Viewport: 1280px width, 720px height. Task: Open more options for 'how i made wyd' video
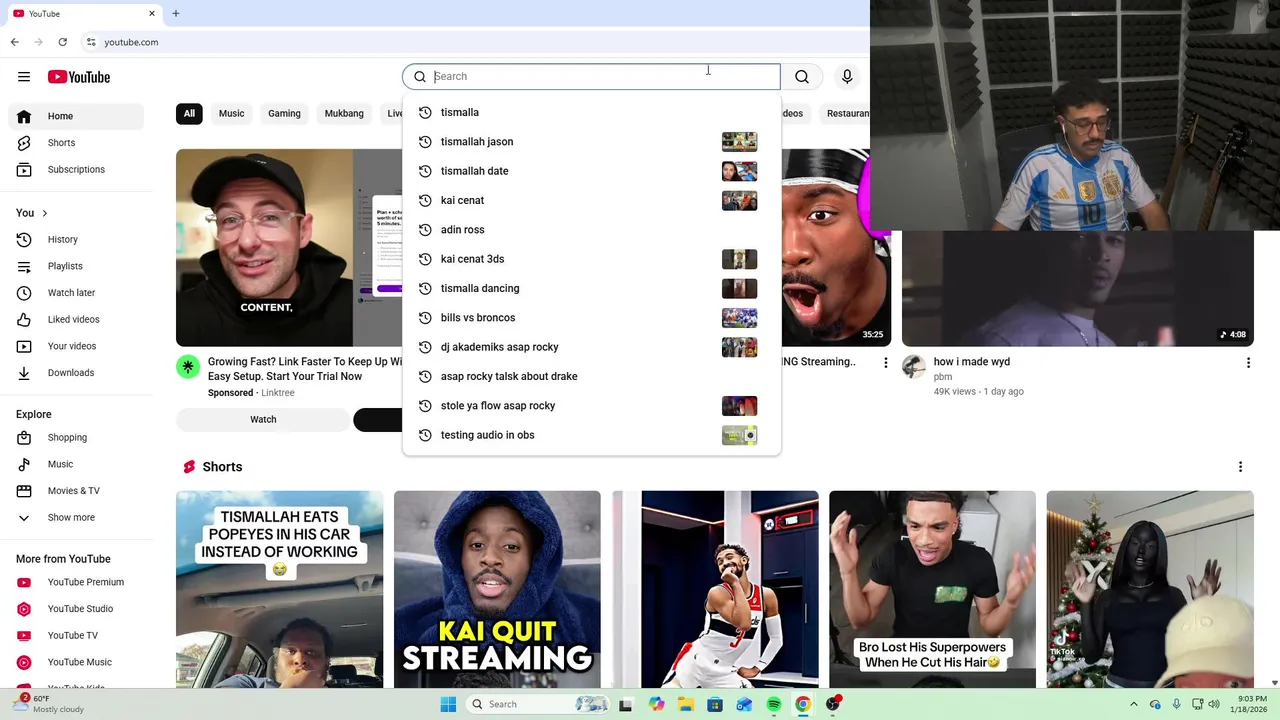point(1248,363)
